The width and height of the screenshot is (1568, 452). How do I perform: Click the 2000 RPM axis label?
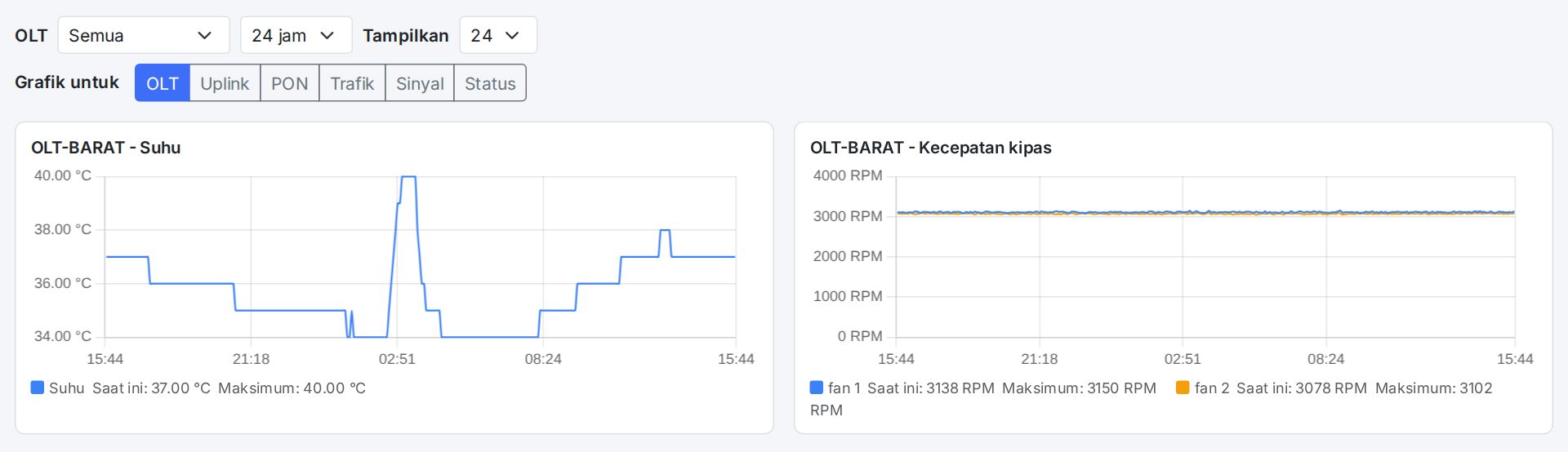(848, 256)
